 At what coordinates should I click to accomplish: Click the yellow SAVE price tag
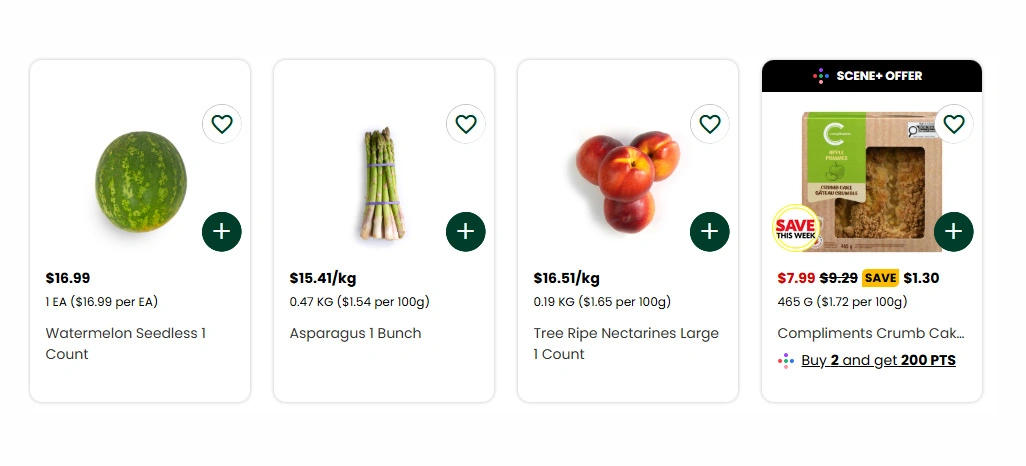coord(880,278)
